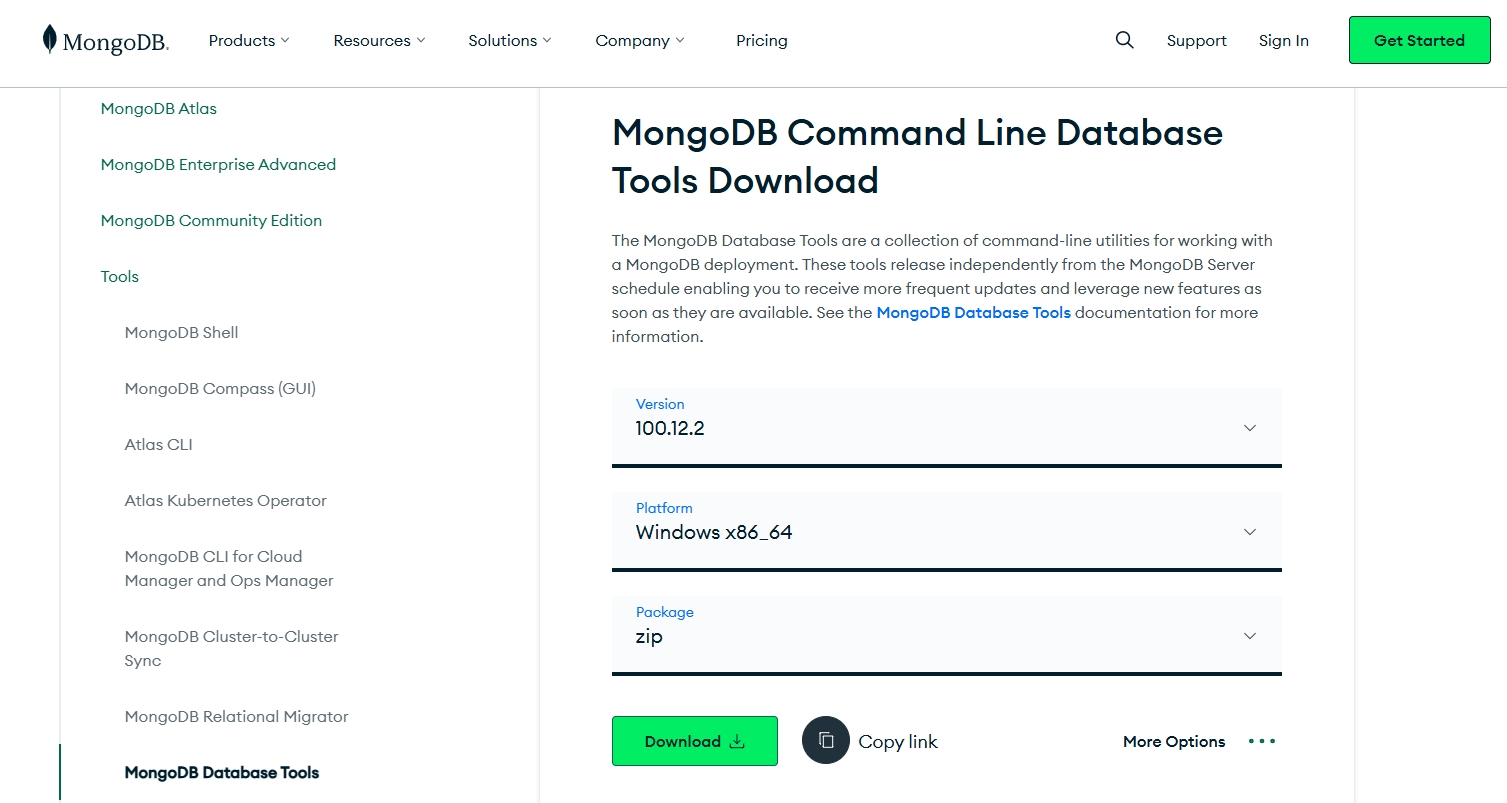1507x803 pixels.
Task: Click the Package dropdown chevron arrow
Action: [x=1249, y=636]
